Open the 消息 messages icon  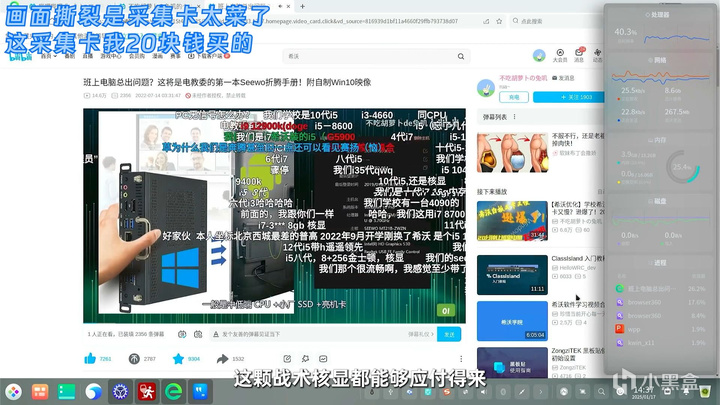pos(579,55)
